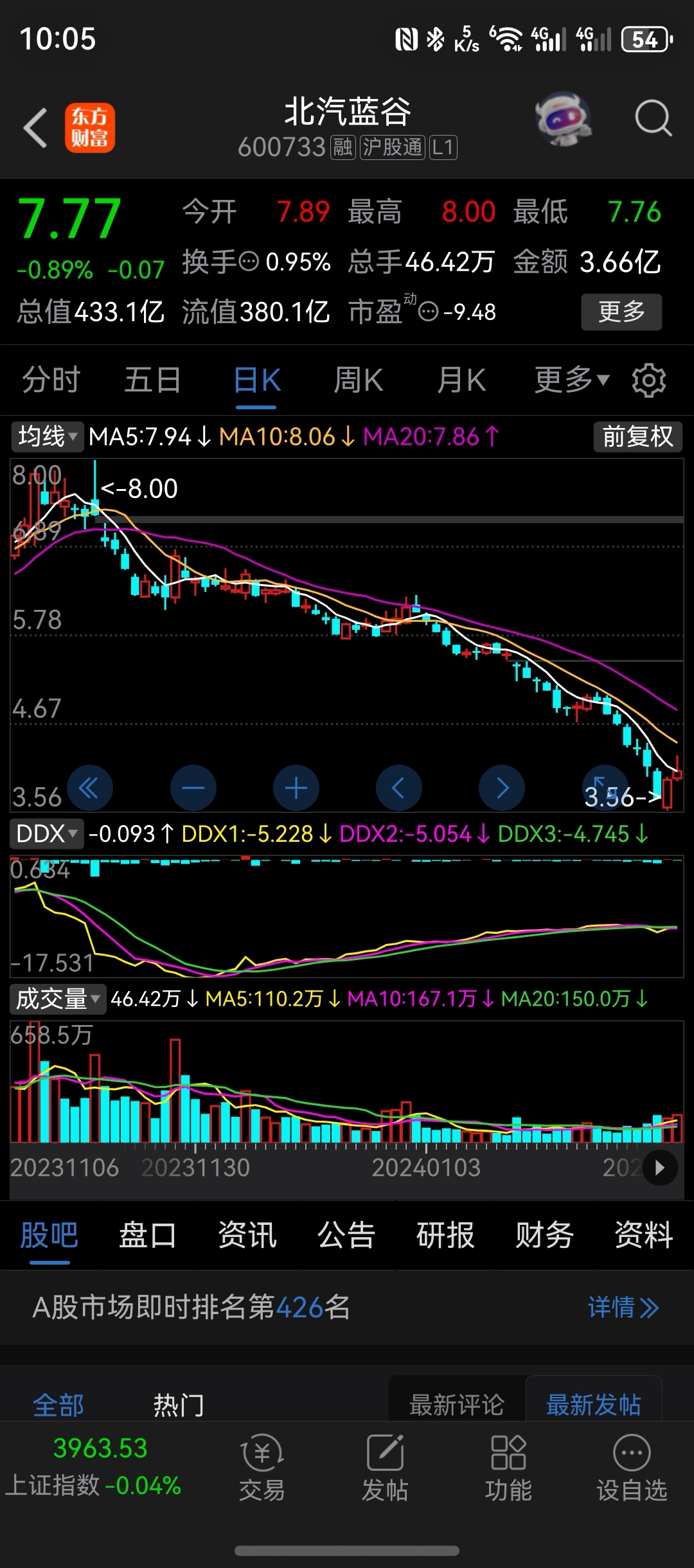Select the 月K tab

[x=461, y=380]
